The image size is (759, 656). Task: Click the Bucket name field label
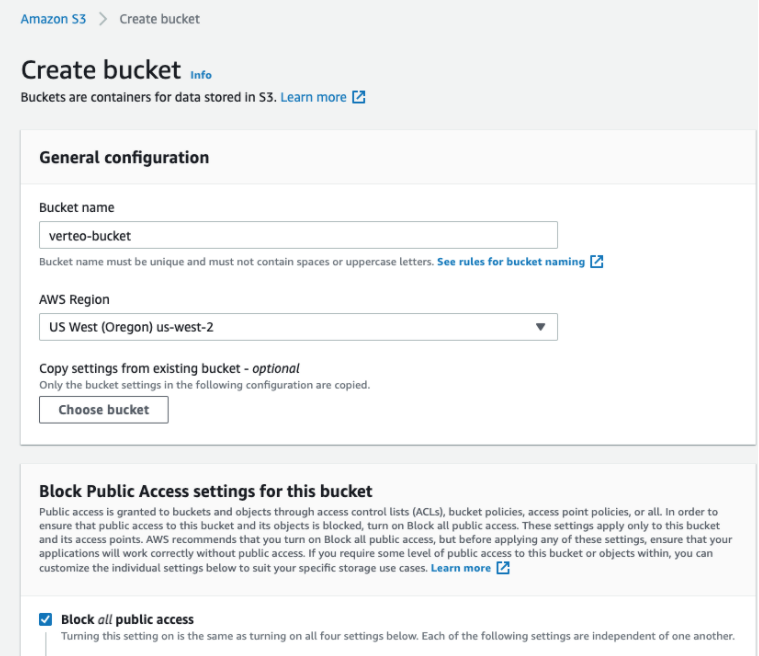(x=76, y=207)
